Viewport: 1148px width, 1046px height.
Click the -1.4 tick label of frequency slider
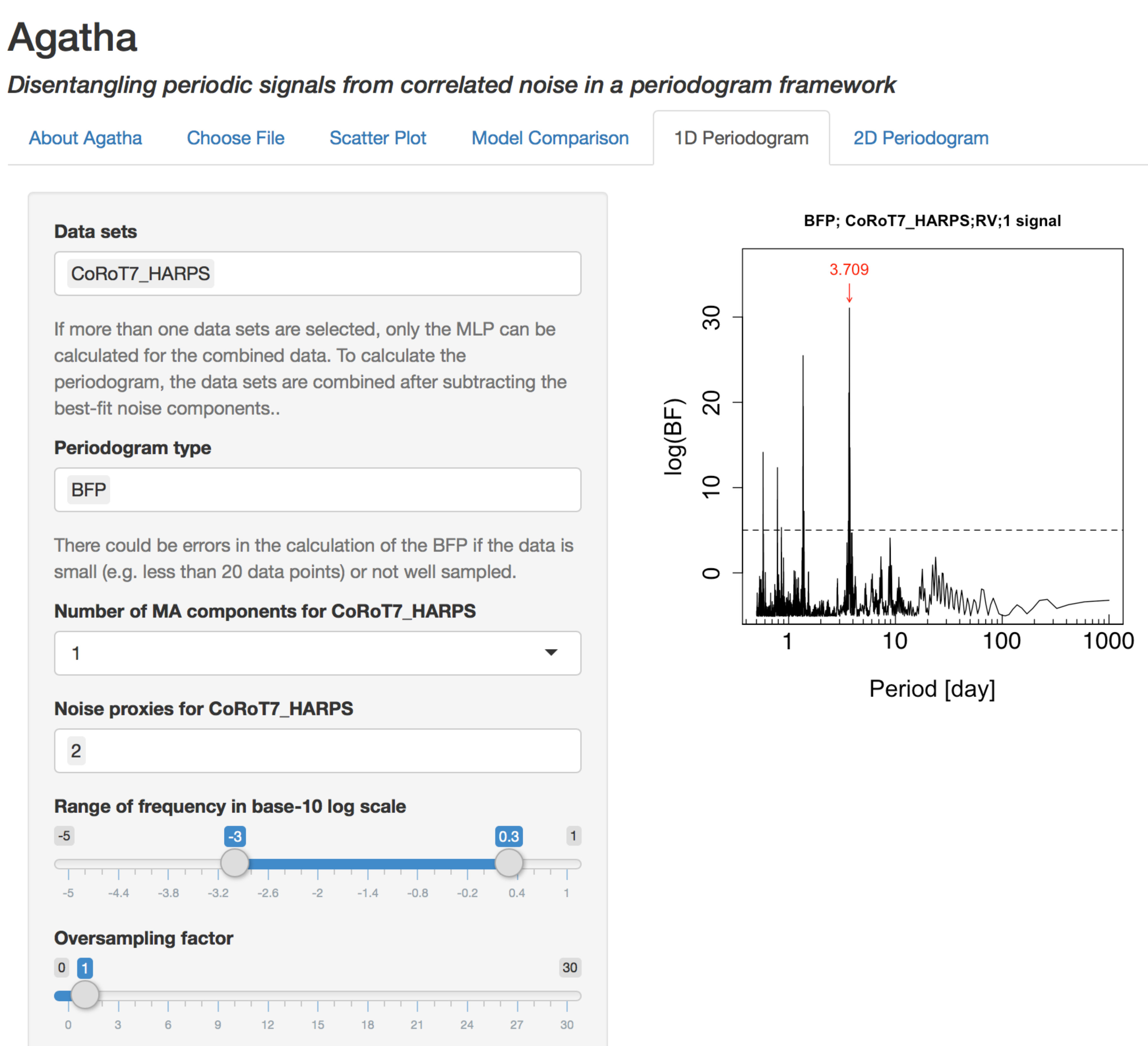coord(367,893)
